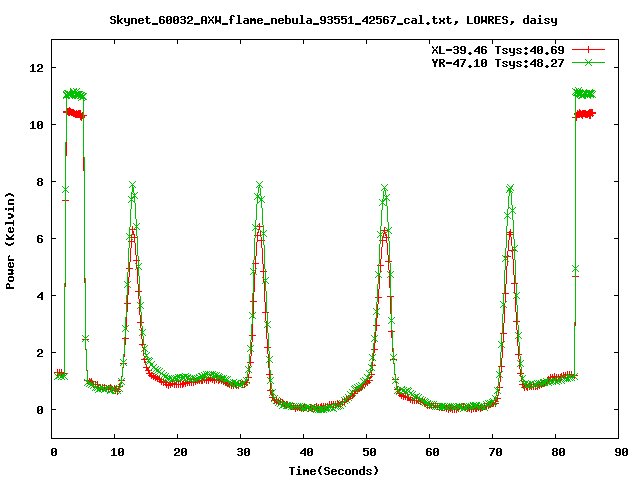
Task: Click the green peak near 73 seconds
Action: pos(510,188)
